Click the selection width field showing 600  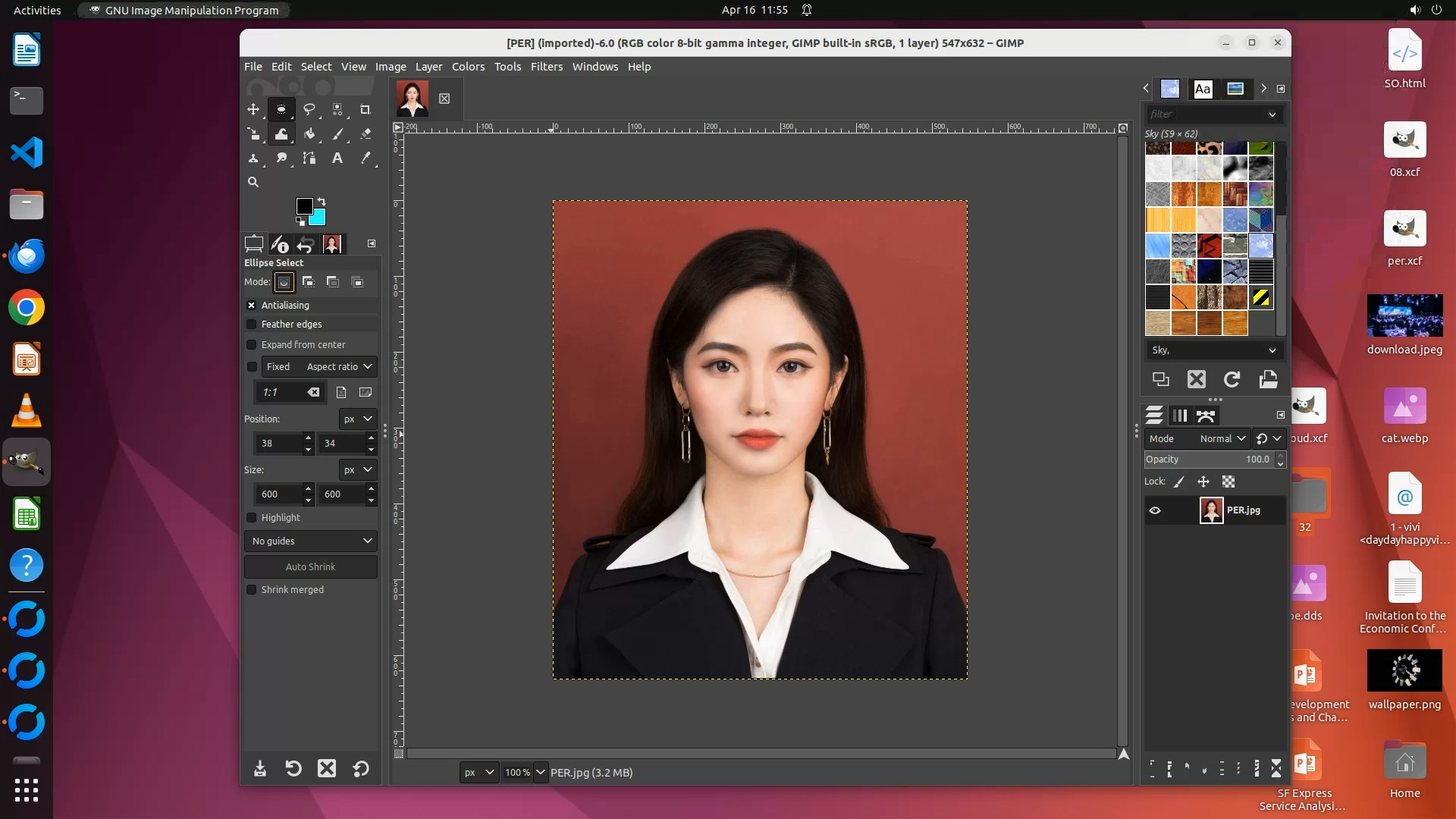(278, 494)
